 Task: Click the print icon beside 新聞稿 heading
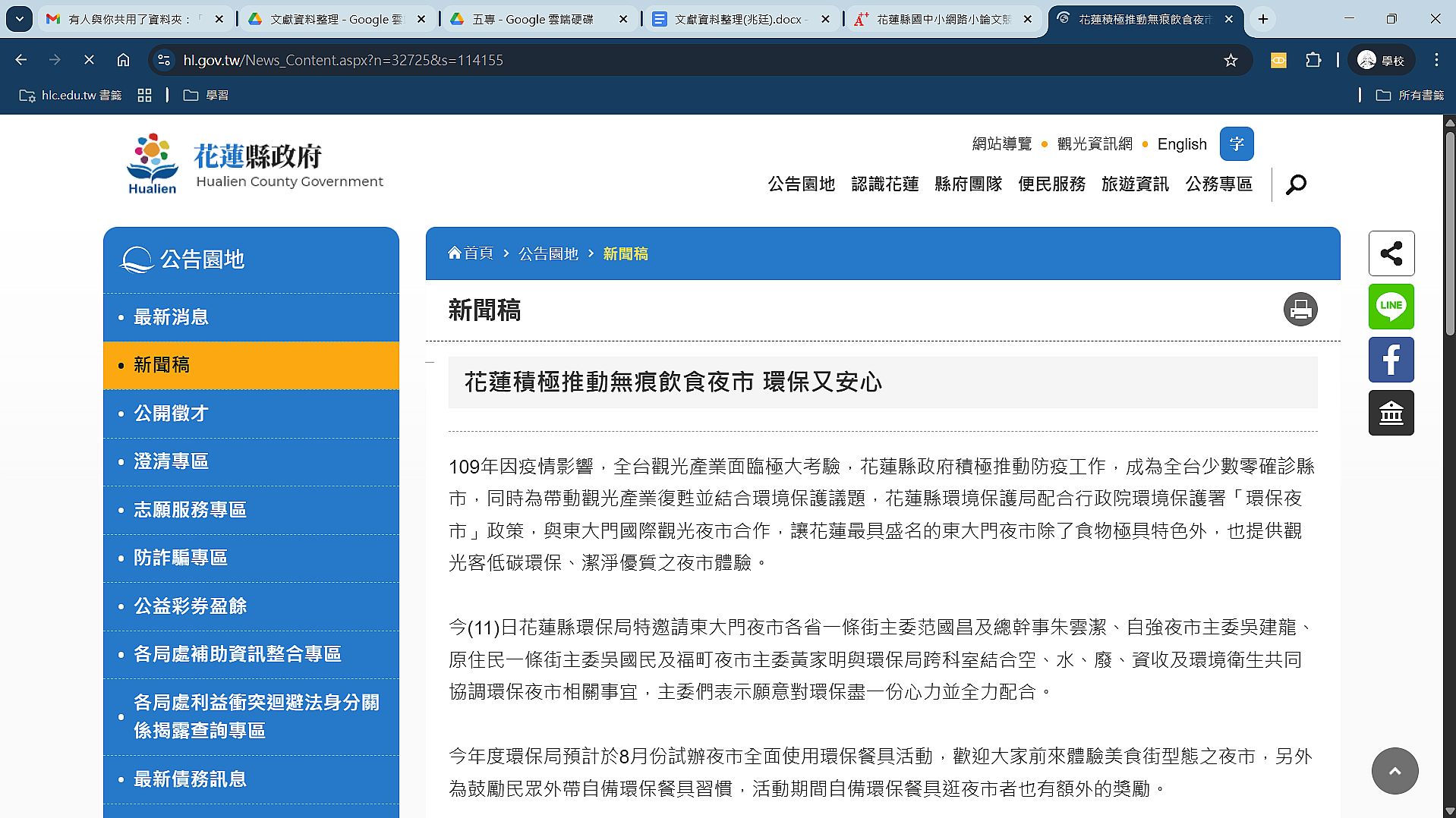coord(1300,310)
